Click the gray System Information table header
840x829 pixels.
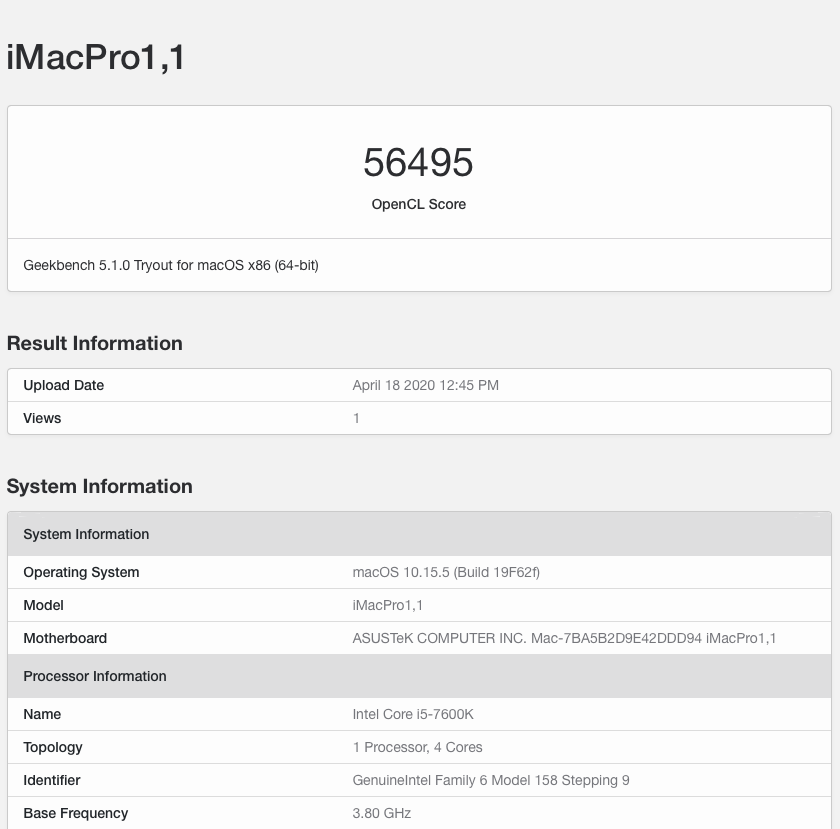coord(419,534)
